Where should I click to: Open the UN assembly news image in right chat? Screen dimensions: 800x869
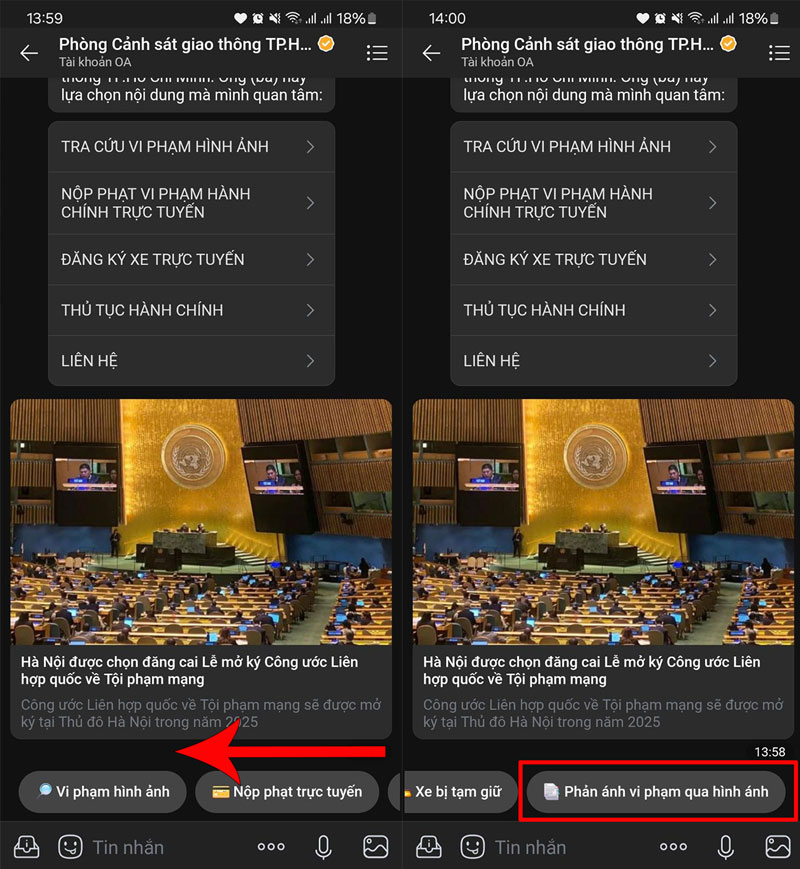click(x=603, y=522)
